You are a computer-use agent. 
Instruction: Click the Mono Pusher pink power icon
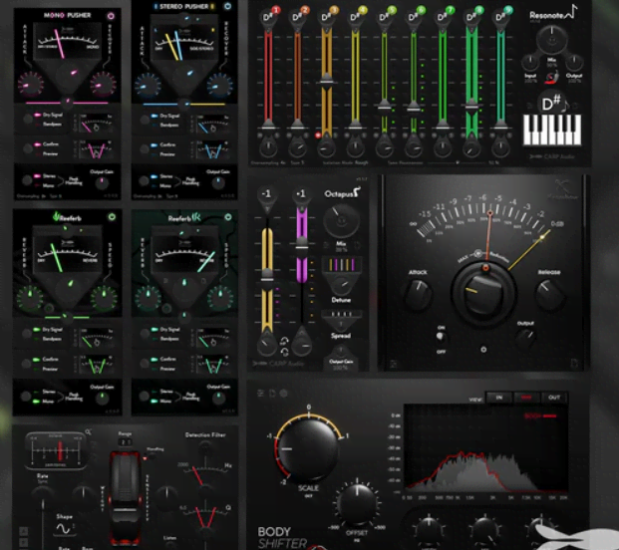(111, 16)
